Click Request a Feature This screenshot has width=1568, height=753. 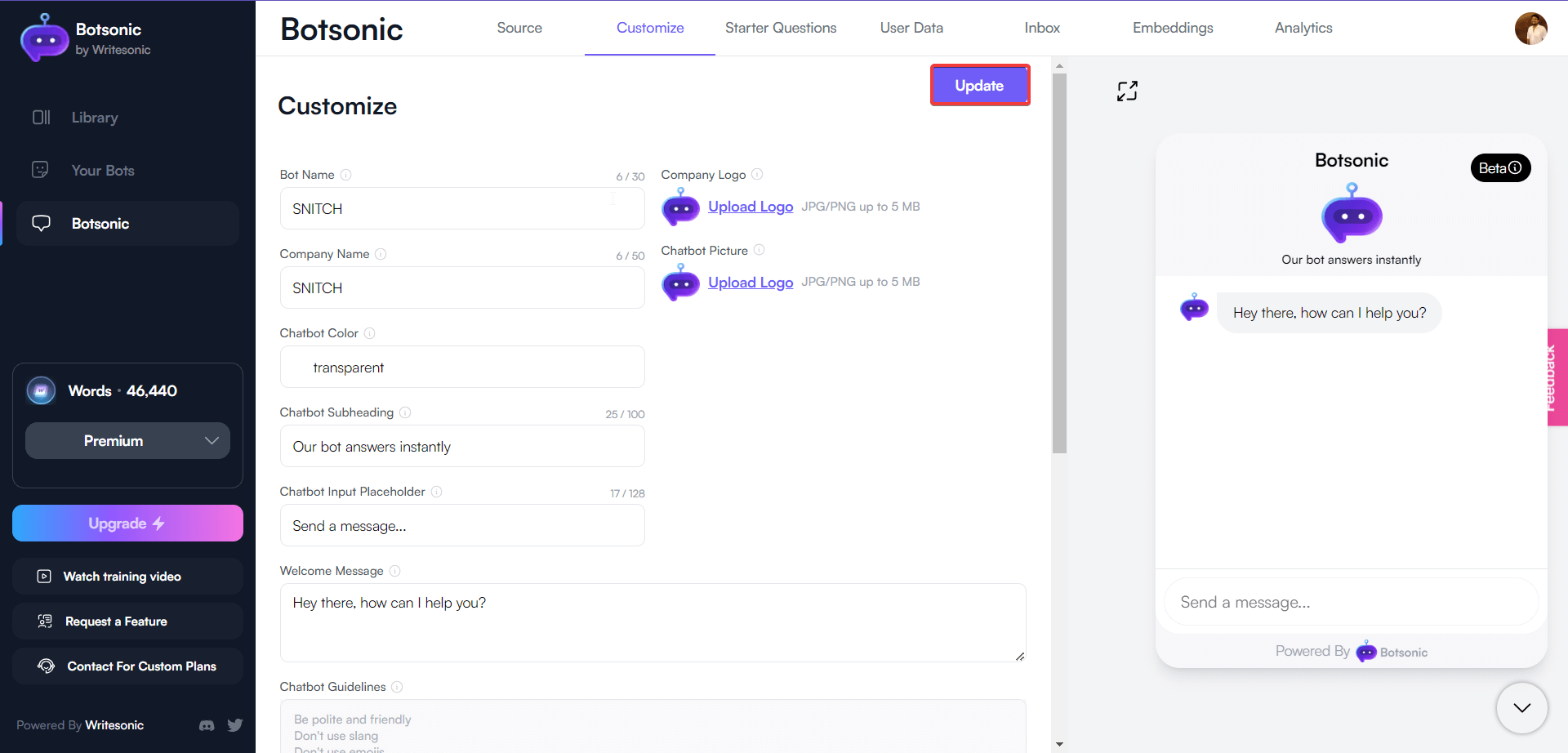click(116, 621)
